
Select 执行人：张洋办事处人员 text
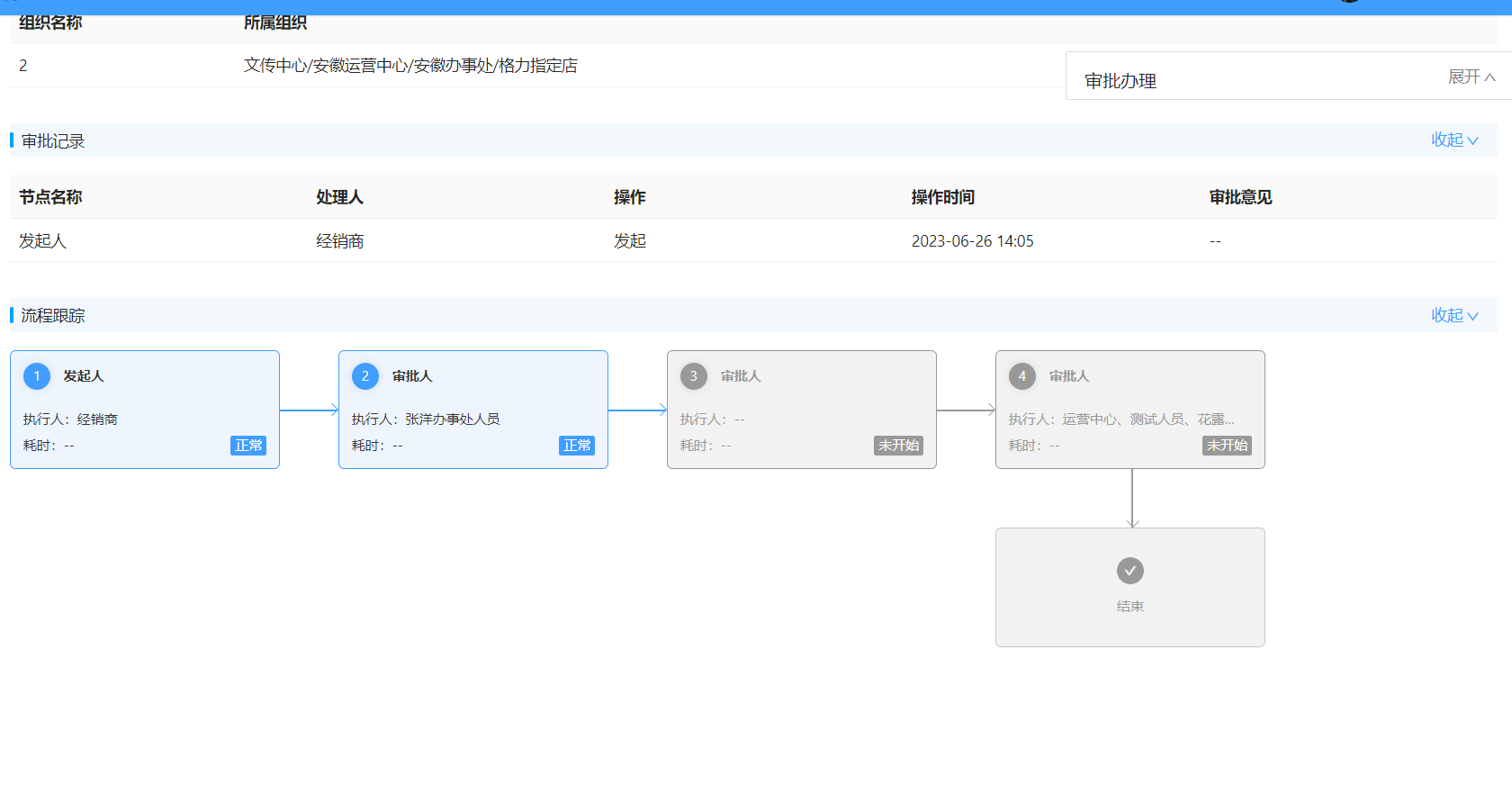point(426,420)
